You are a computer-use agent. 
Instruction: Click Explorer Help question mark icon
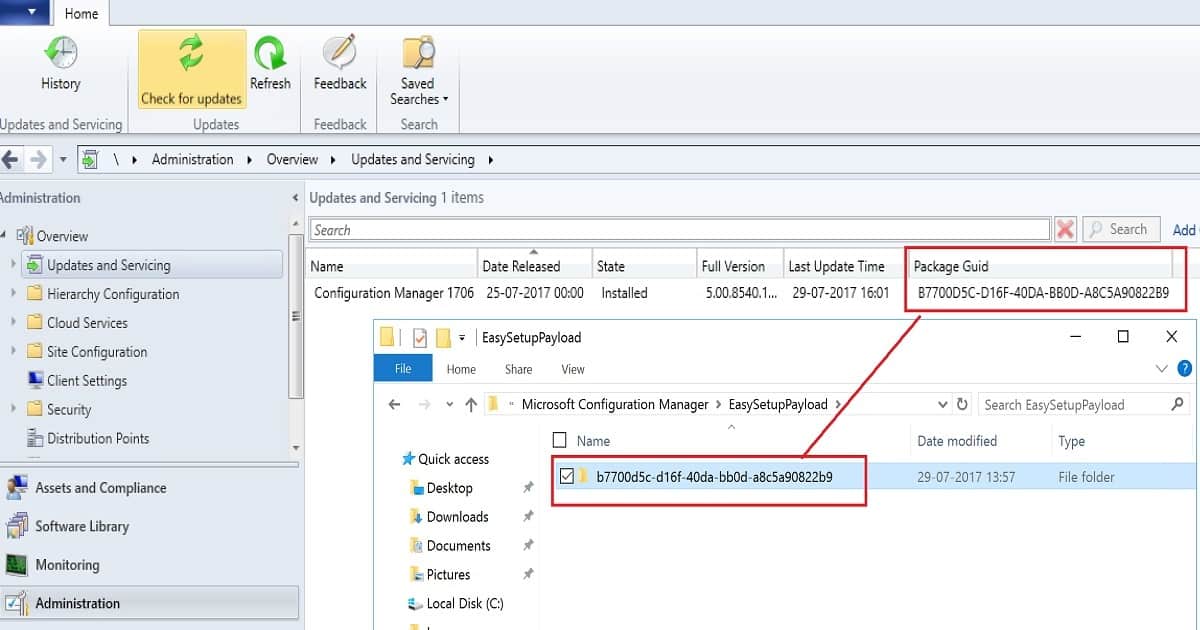[x=1185, y=369]
